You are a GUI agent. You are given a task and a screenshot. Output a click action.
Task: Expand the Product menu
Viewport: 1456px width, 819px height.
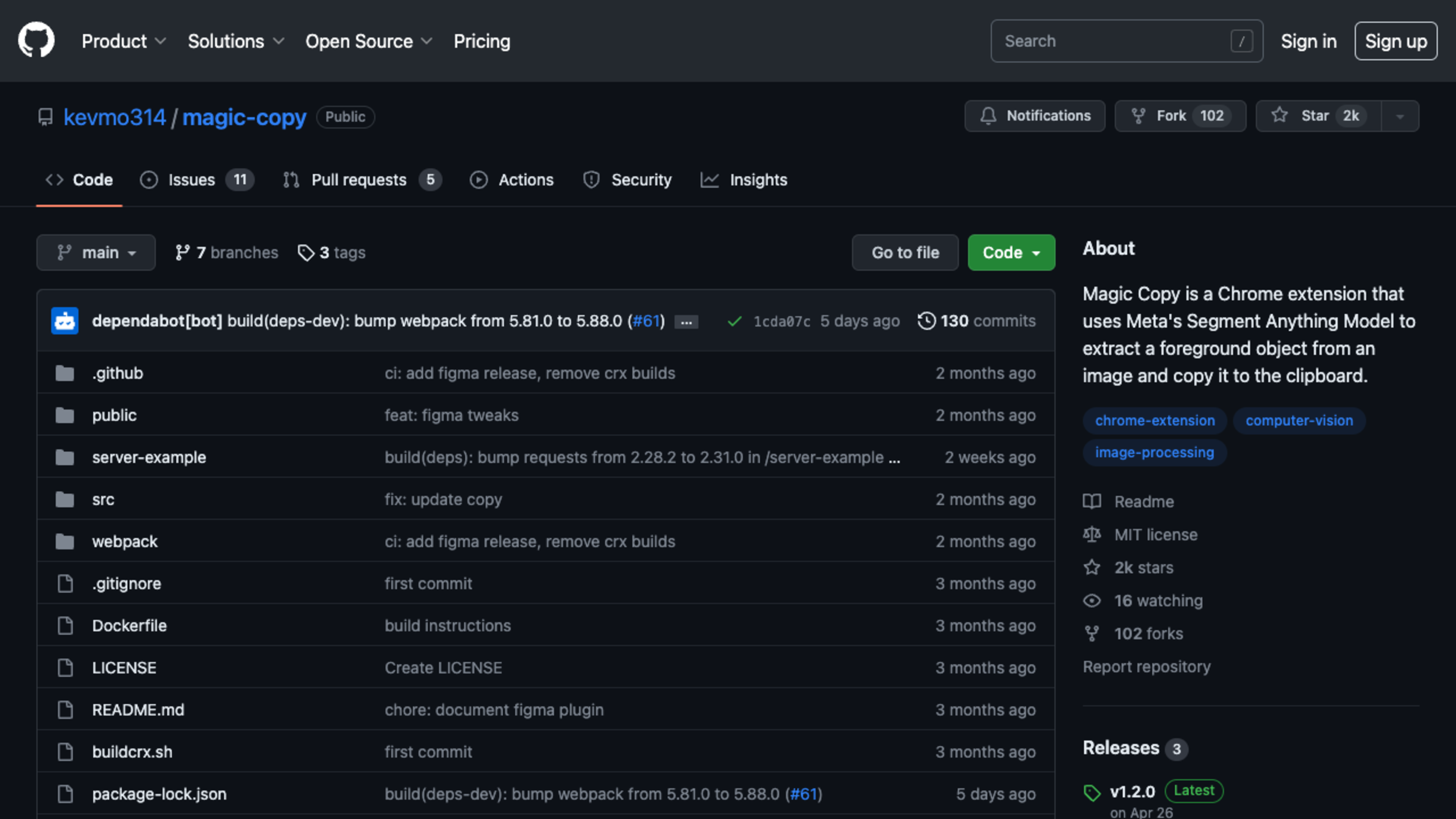124,41
